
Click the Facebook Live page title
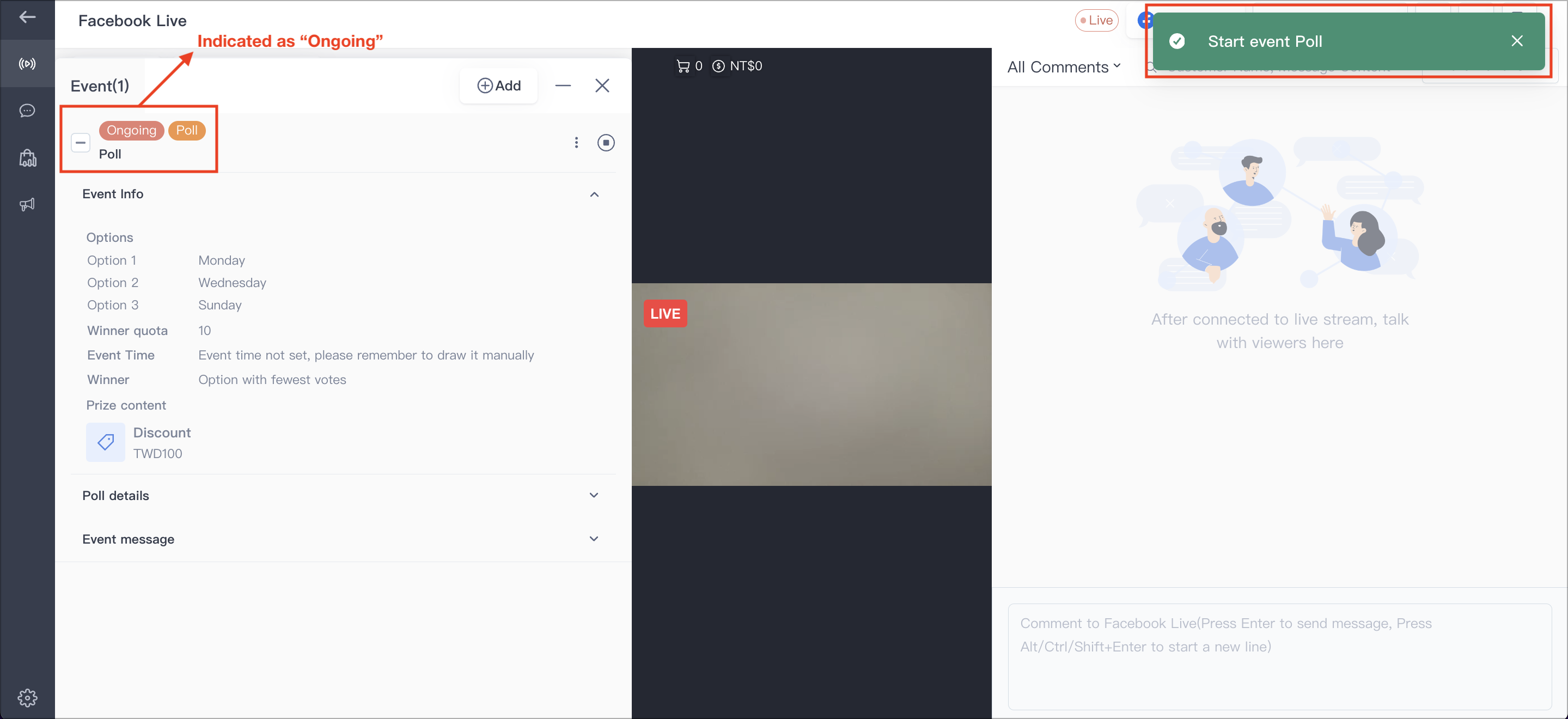(132, 21)
